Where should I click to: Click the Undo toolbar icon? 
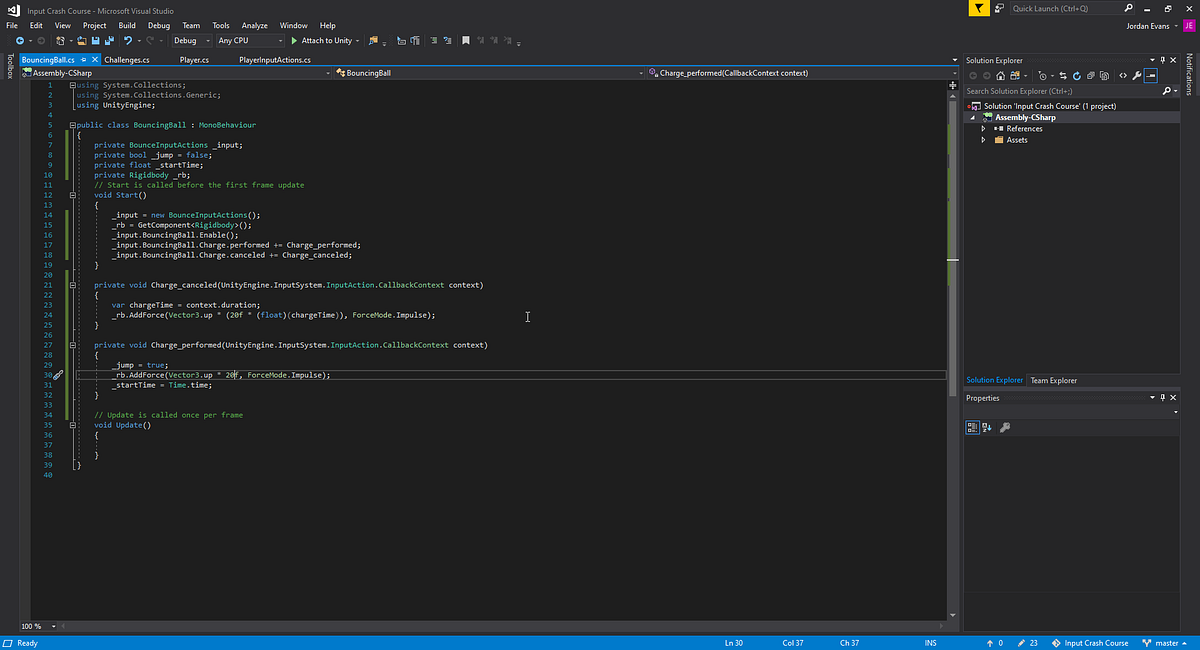coord(128,41)
